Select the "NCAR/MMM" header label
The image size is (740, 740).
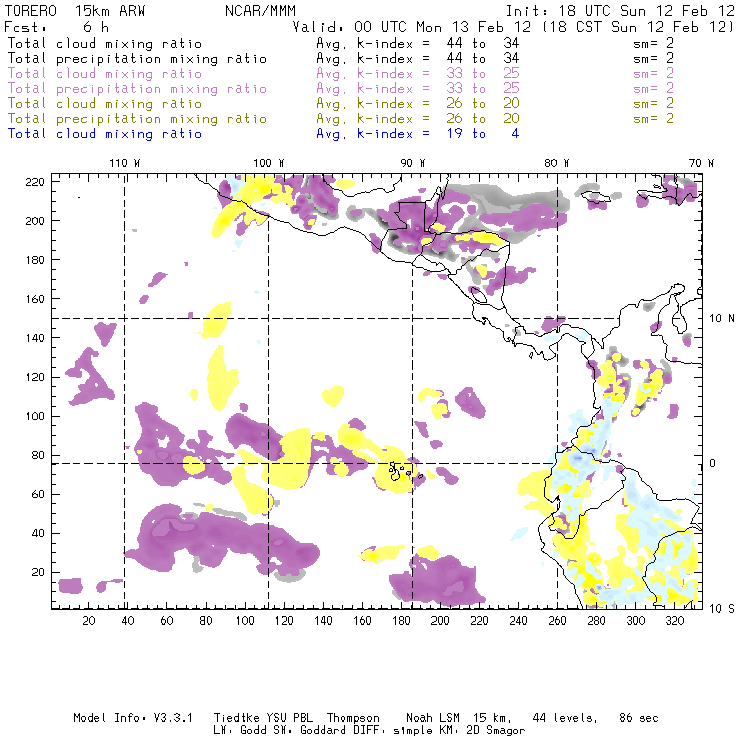[260, 11]
